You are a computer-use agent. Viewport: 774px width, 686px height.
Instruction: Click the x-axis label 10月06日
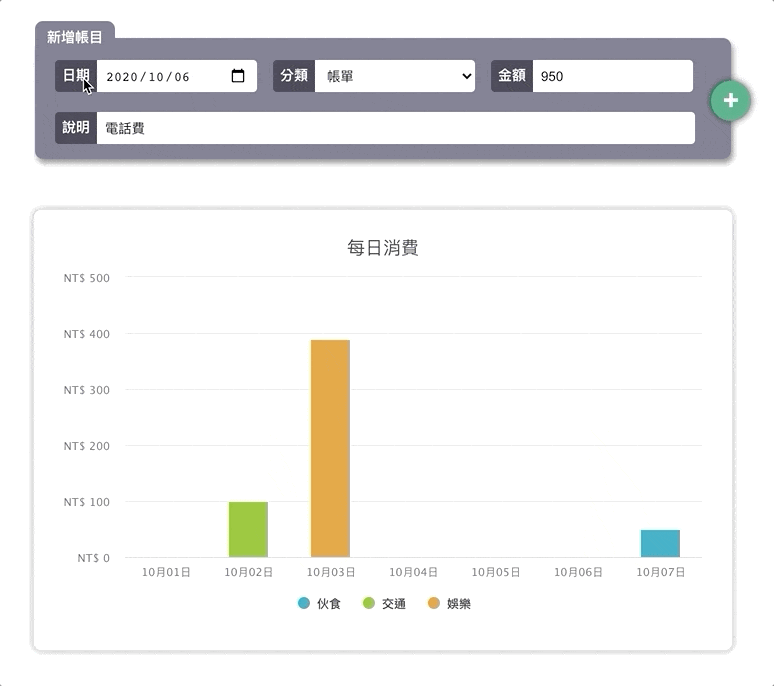coord(578,572)
